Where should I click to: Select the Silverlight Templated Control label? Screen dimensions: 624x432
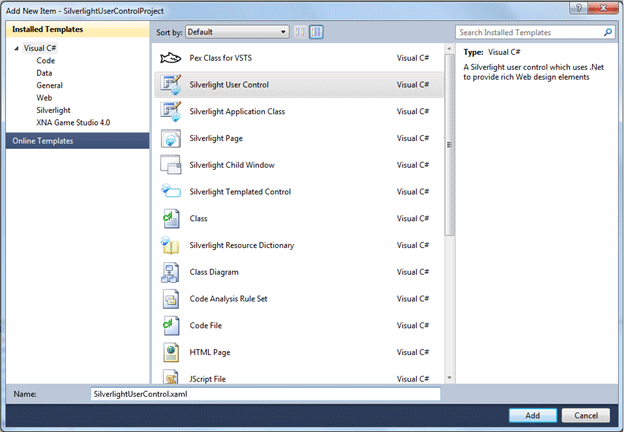coord(240,192)
